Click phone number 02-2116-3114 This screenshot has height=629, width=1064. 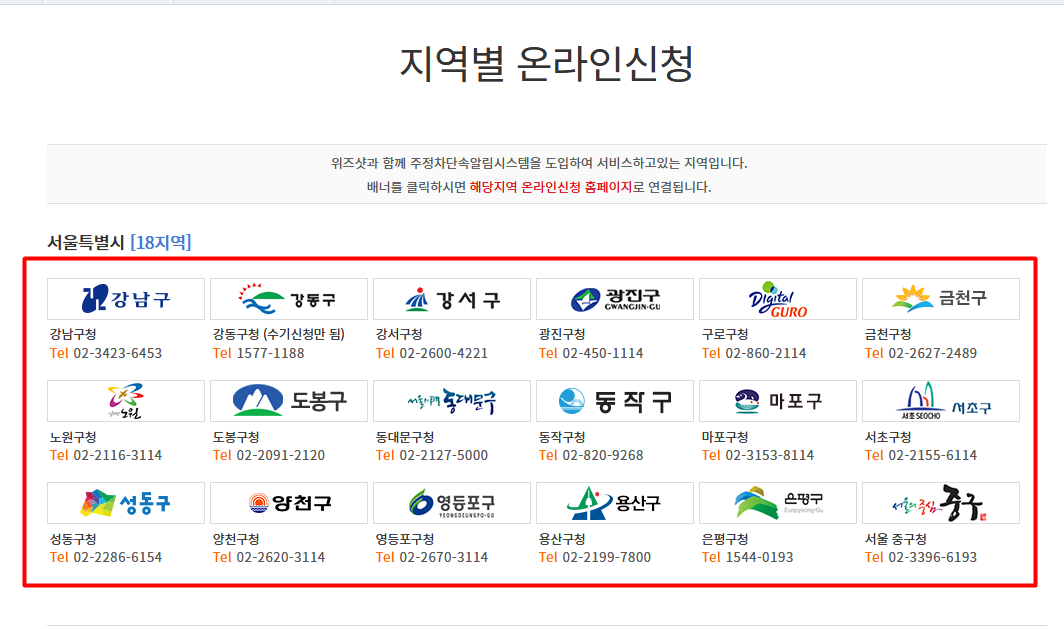click(117, 455)
